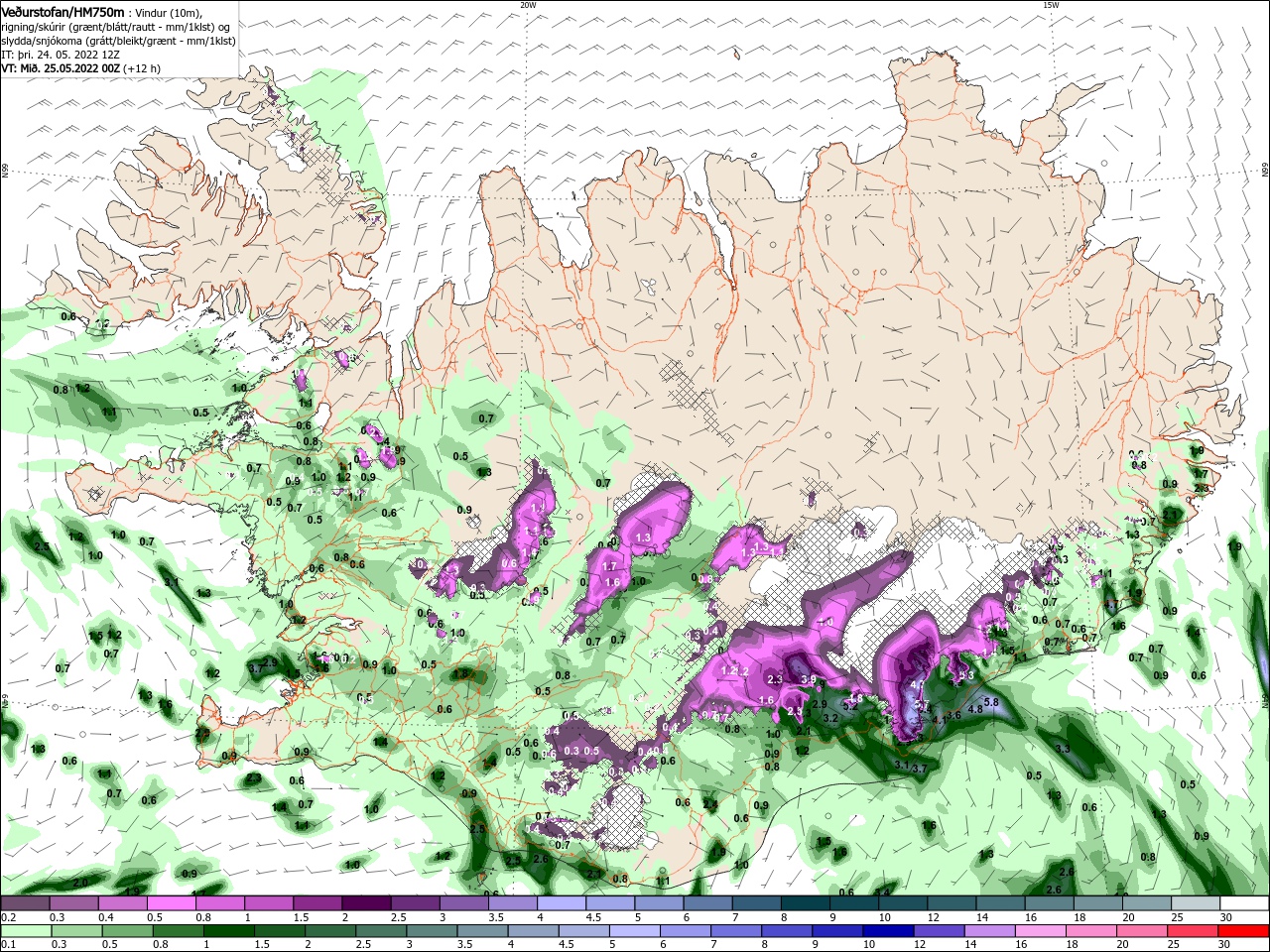The height and width of the screenshot is (952, 1270).
Task: Pick lower legend swatch starting at 20
Action: [x=1143, y=931]
